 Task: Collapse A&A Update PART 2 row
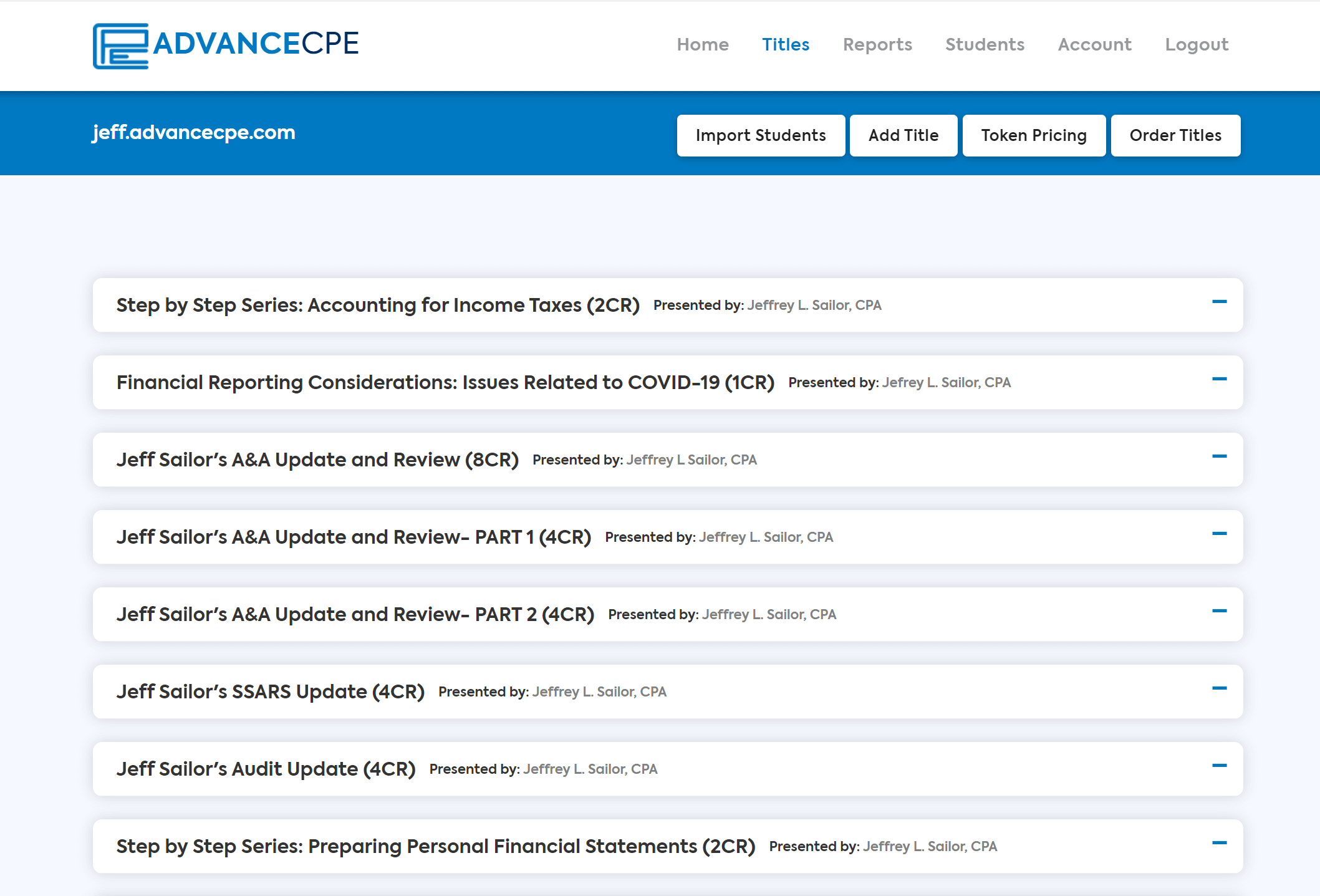point(1219,612)
